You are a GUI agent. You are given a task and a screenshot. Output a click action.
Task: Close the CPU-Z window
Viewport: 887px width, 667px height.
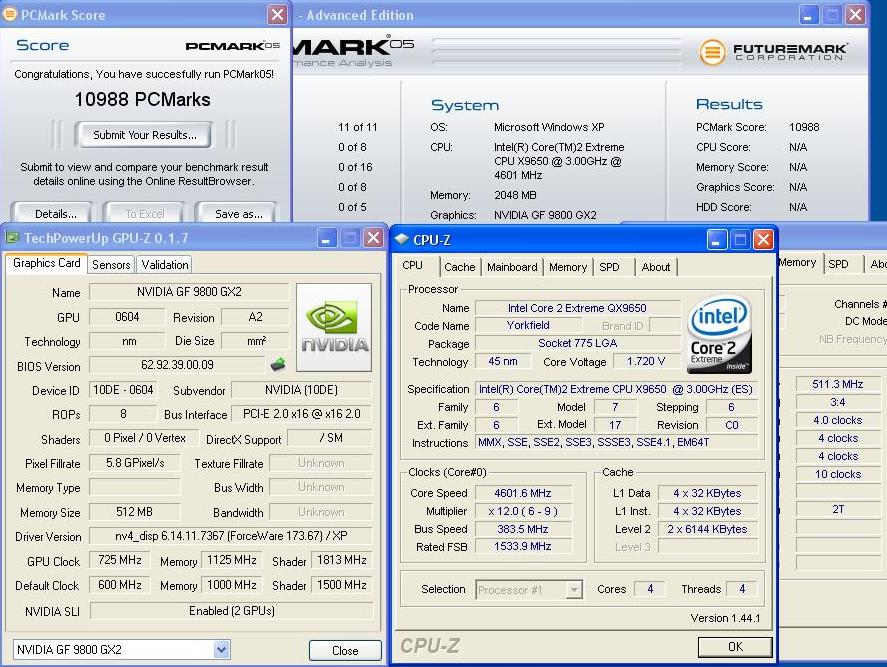click(x=763, y=240)
